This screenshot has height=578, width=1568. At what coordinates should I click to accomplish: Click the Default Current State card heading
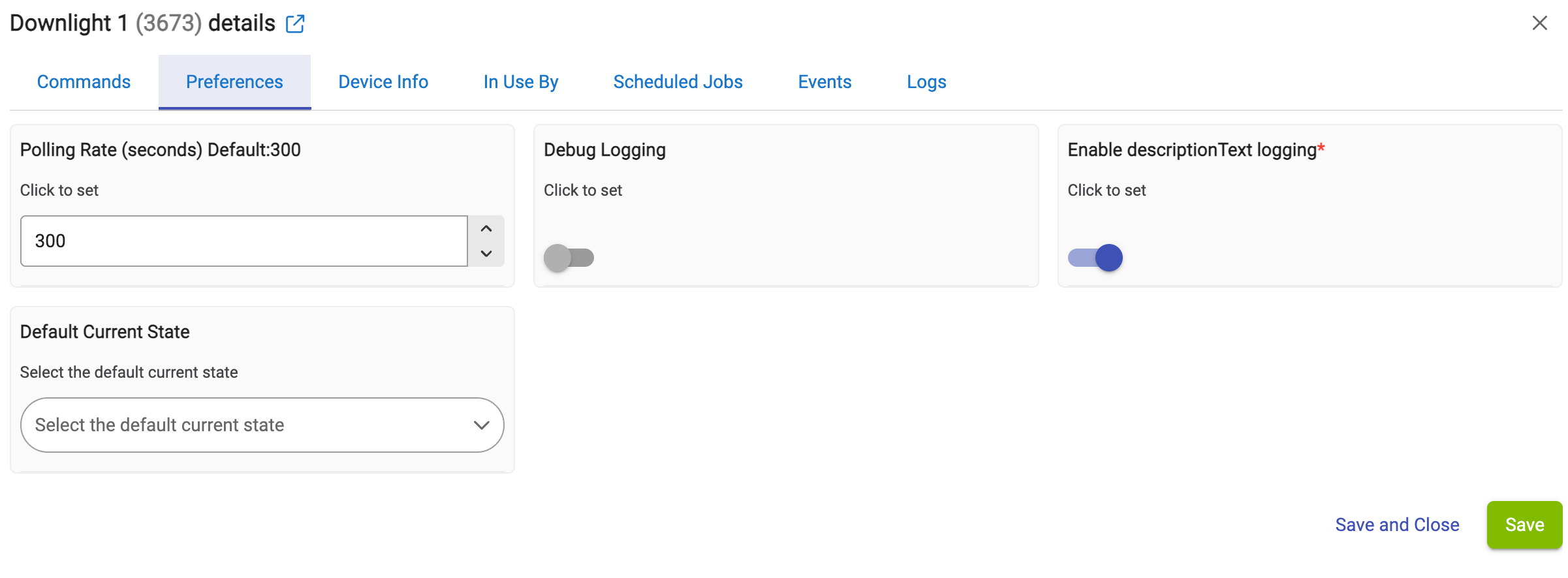[x=105, y=332]
